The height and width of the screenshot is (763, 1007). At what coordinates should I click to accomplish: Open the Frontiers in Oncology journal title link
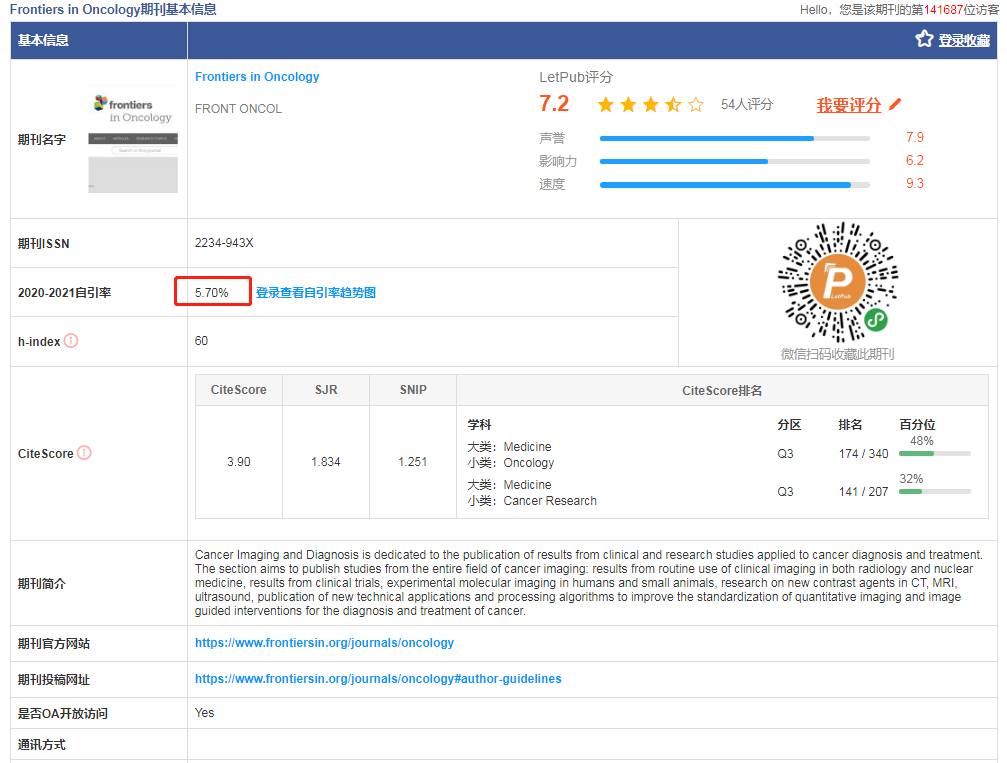tap(257, 76)
